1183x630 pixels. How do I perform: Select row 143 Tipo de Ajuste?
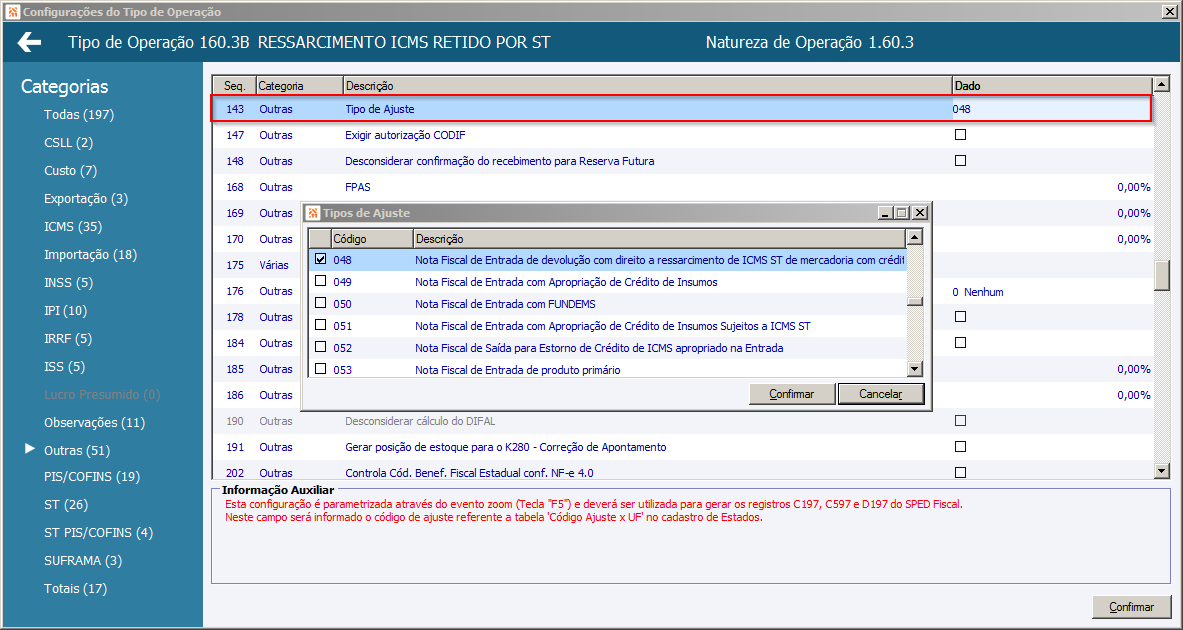click(x=682, y=109)
